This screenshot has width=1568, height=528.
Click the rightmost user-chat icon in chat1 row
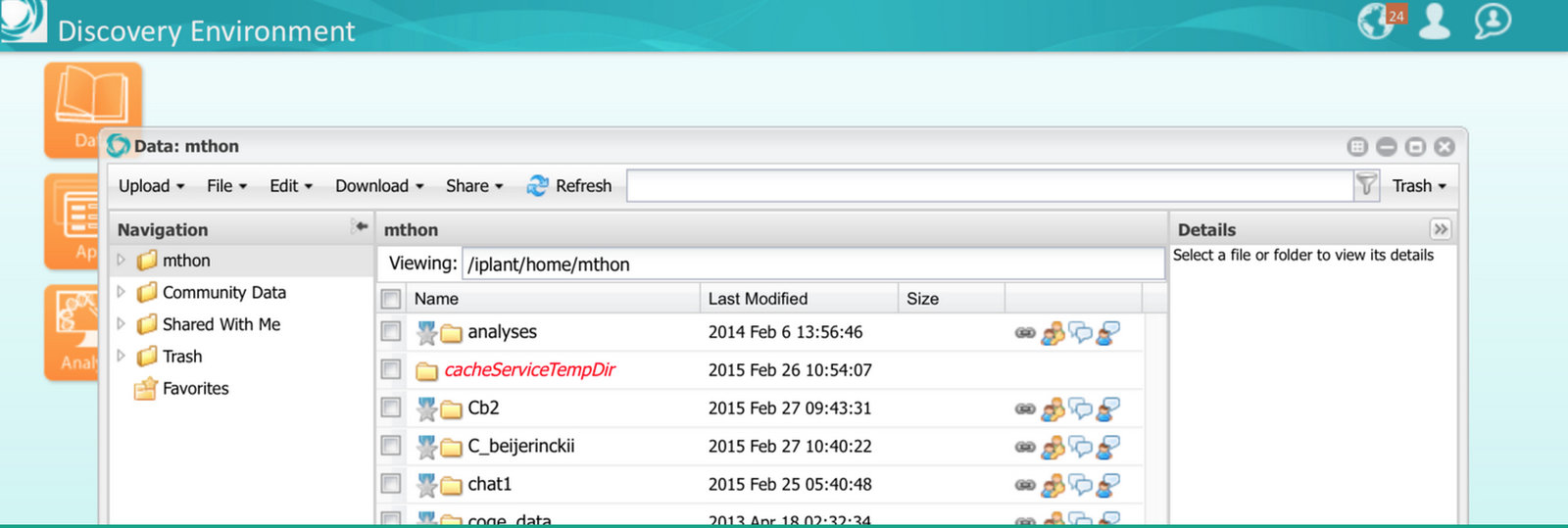(1107, 485)
